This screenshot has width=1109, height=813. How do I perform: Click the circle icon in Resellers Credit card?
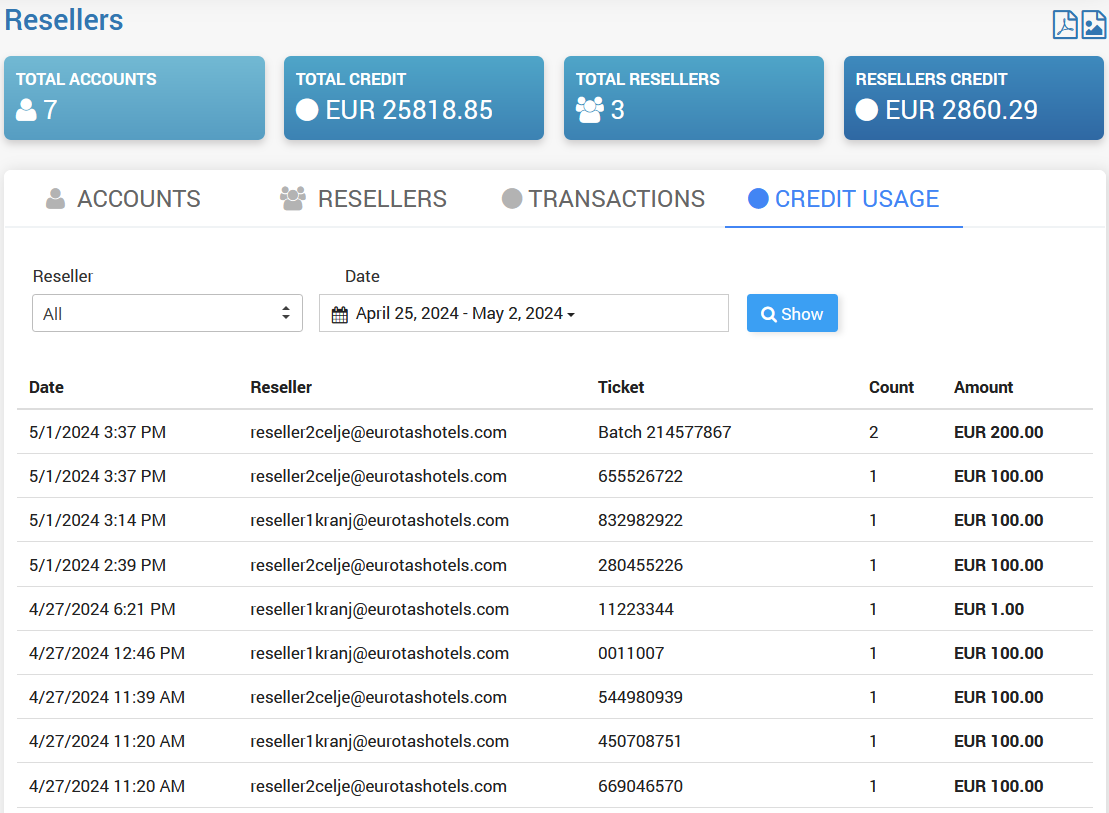tap(867, 110)
